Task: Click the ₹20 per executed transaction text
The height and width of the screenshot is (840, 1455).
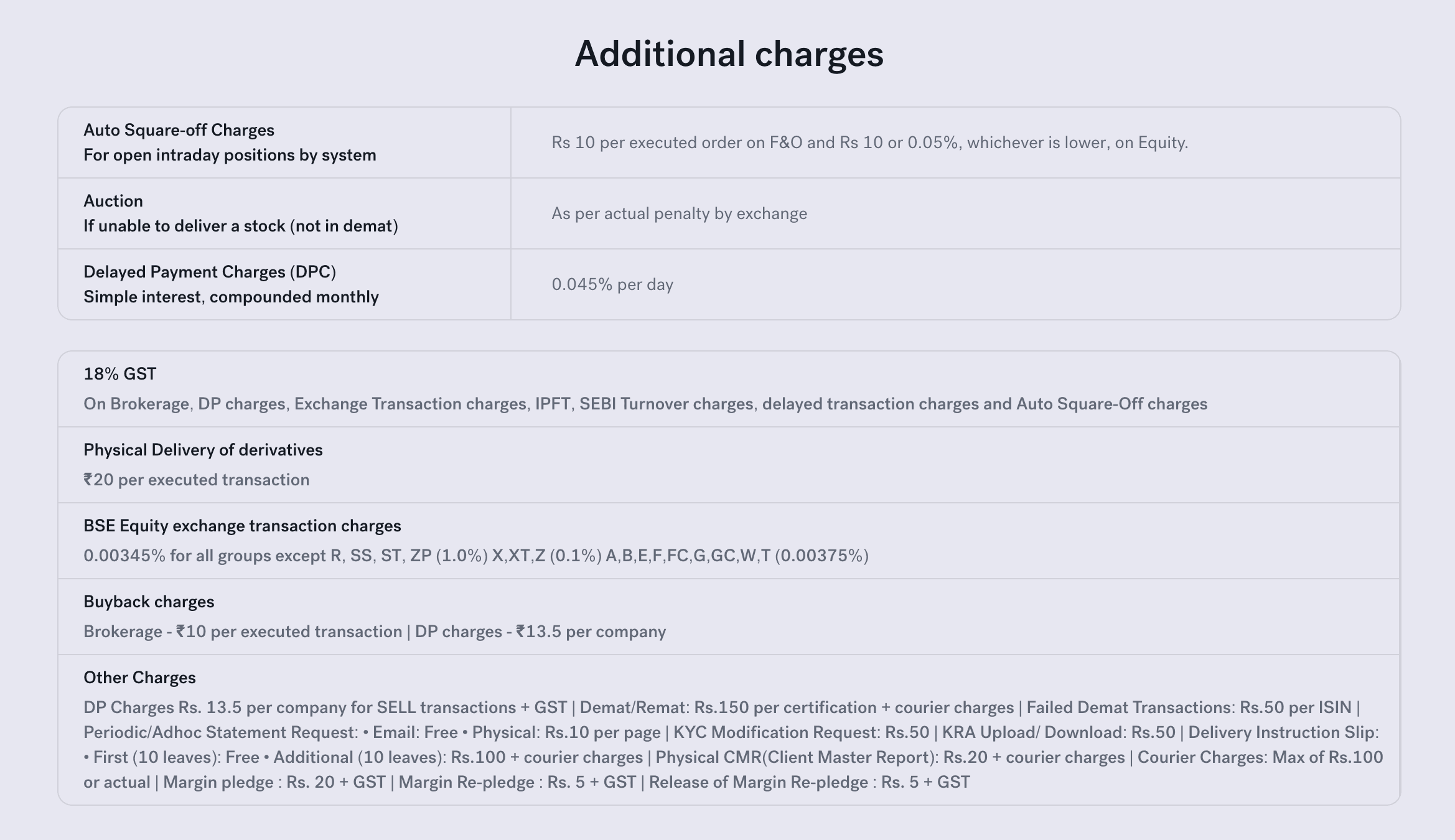Action: tap(196, 480)
